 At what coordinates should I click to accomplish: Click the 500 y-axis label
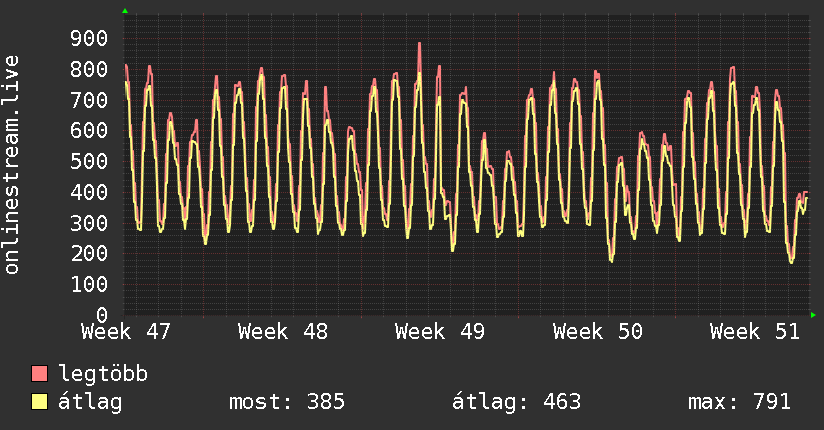pyautogui.click(x=89, y=161)
